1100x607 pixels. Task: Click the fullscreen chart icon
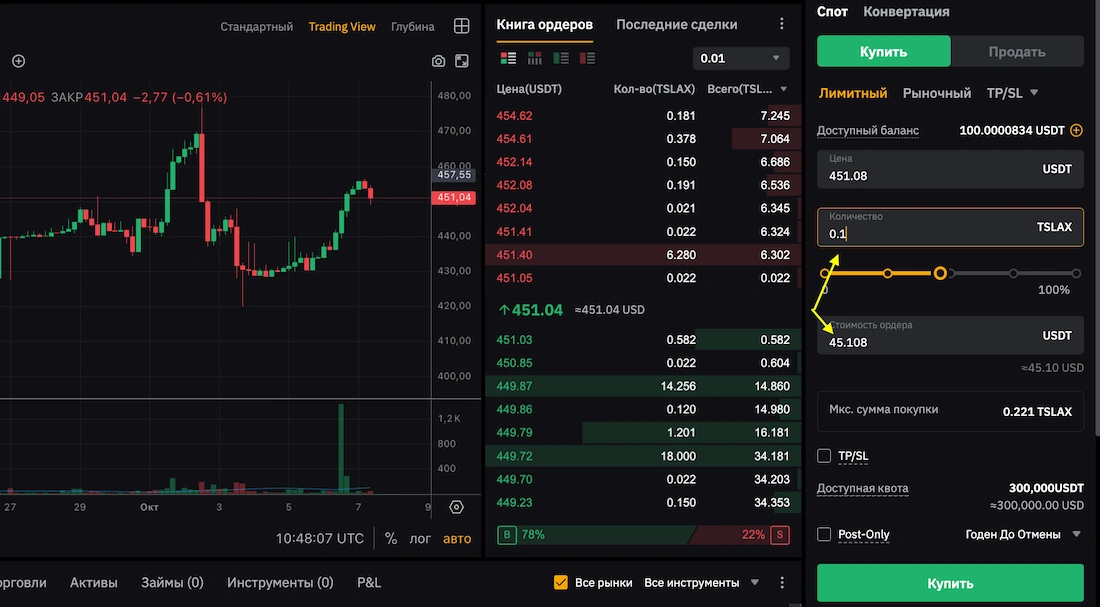(461, 61)
